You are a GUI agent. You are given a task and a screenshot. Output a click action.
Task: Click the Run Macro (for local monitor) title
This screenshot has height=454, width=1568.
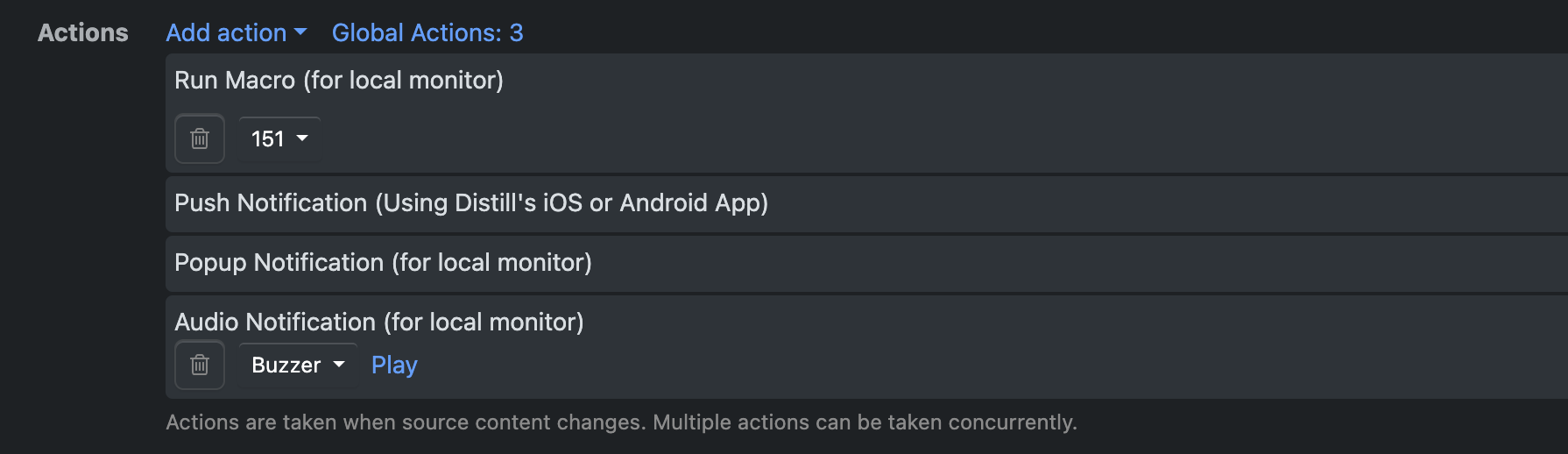[x=339, y=80]
